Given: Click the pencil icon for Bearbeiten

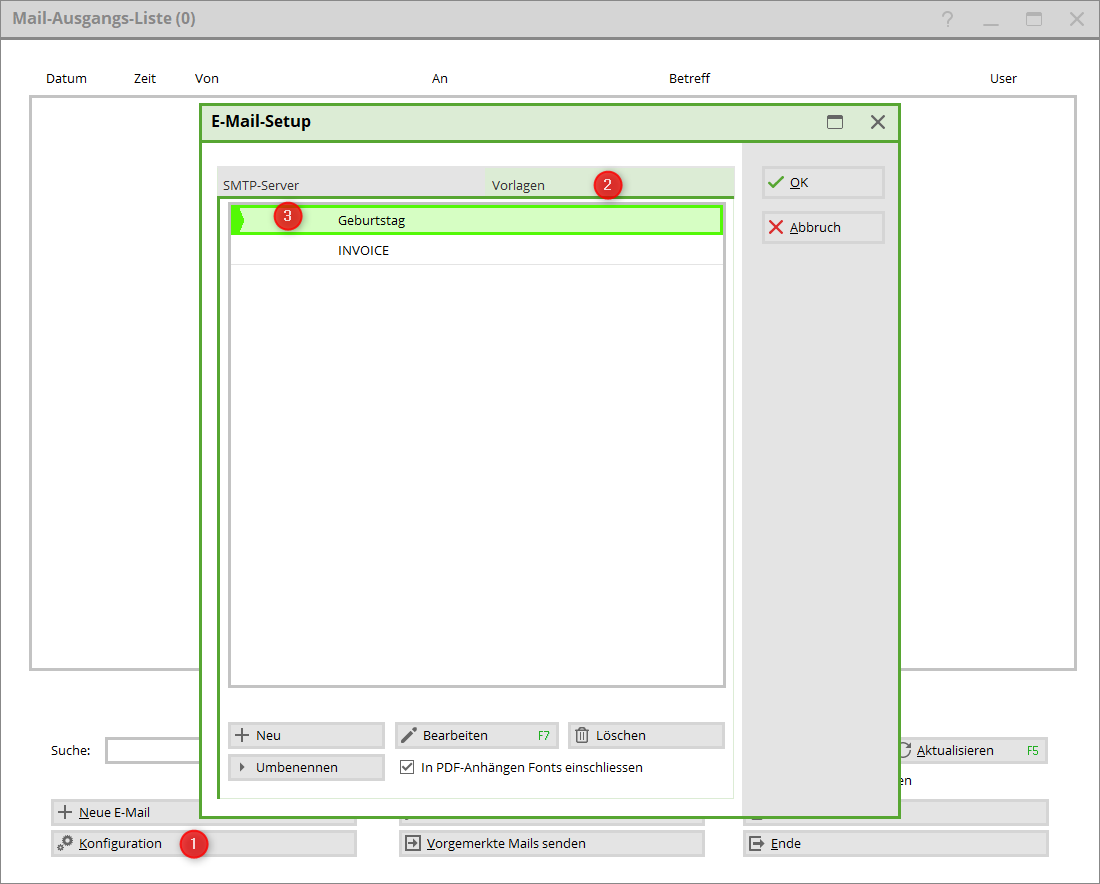Looking at the screenshot, I should click(x=408, y=736).
